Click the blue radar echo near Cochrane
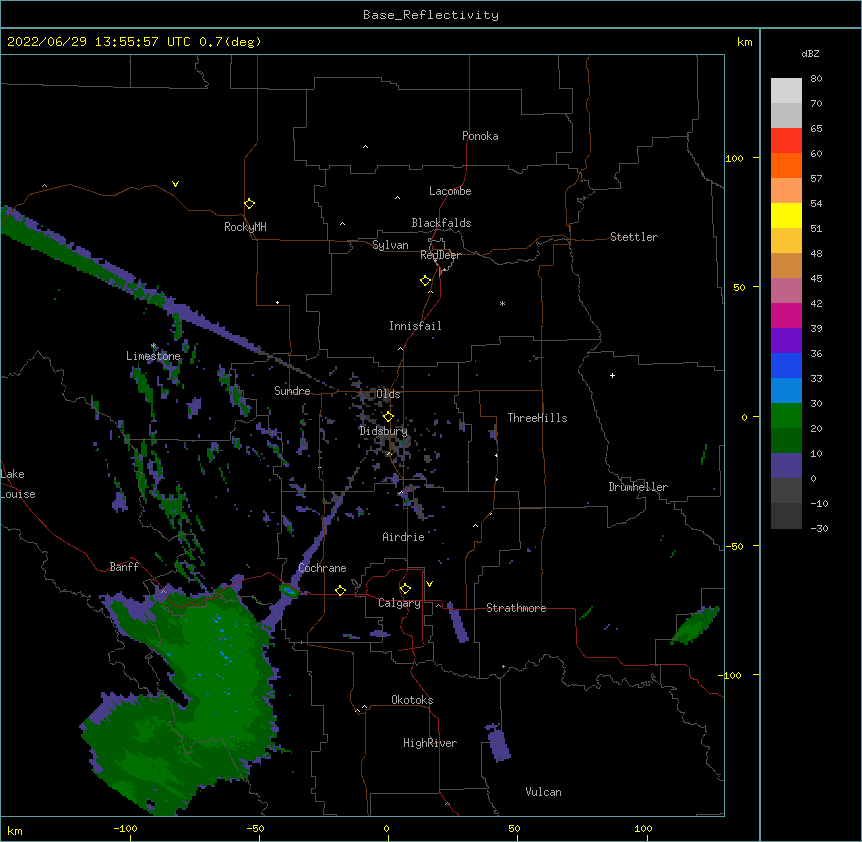 point(289,591)
